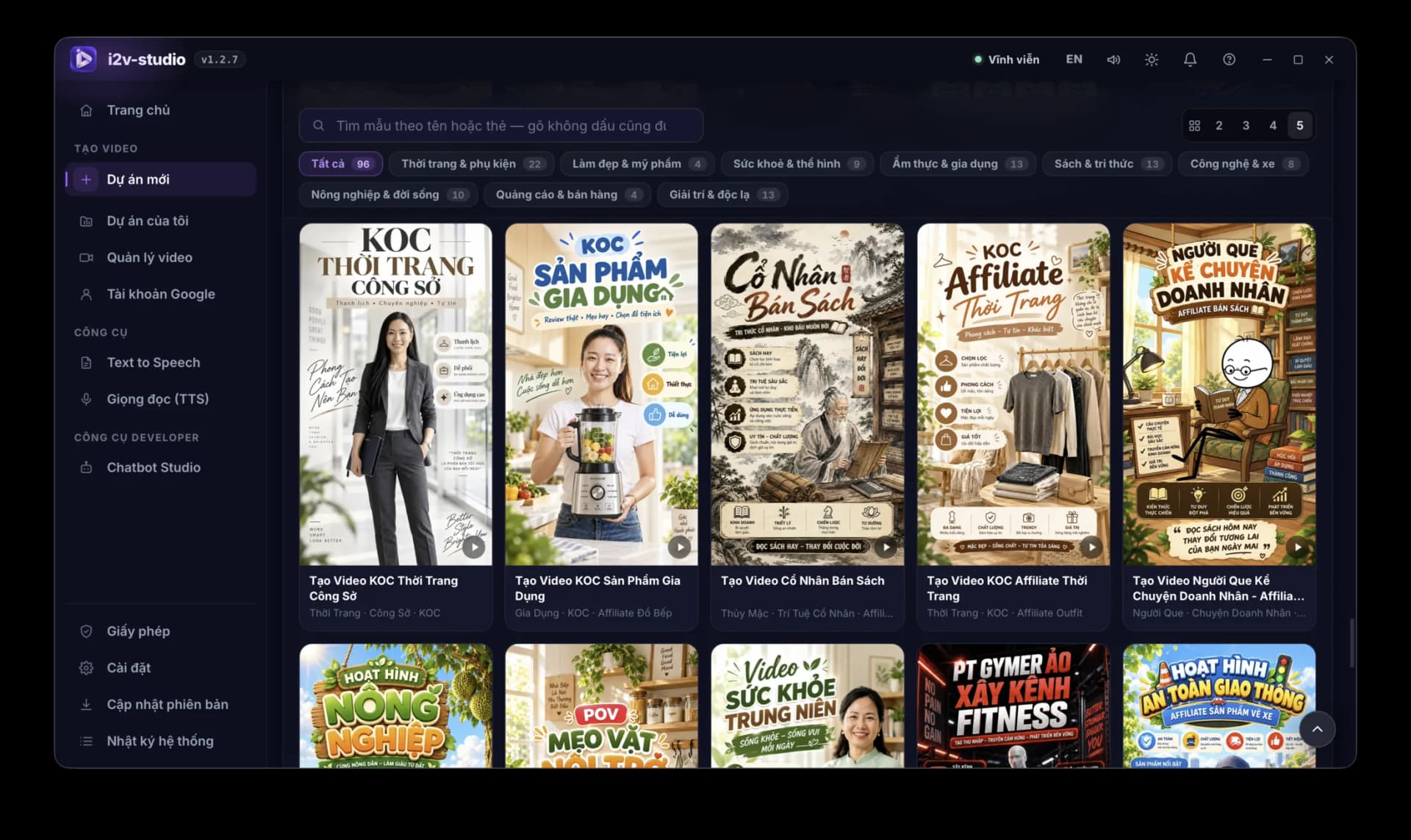Filter by Làm đẹp & mỹ phẩm
The image size is (1411, 840).
pos(638,164)
